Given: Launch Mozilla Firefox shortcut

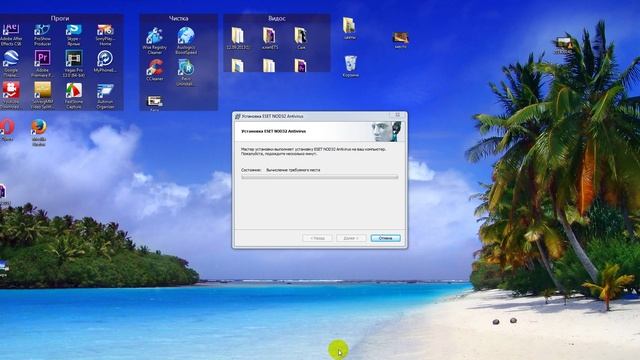Looking at the screenshot, I should [39, 132].
